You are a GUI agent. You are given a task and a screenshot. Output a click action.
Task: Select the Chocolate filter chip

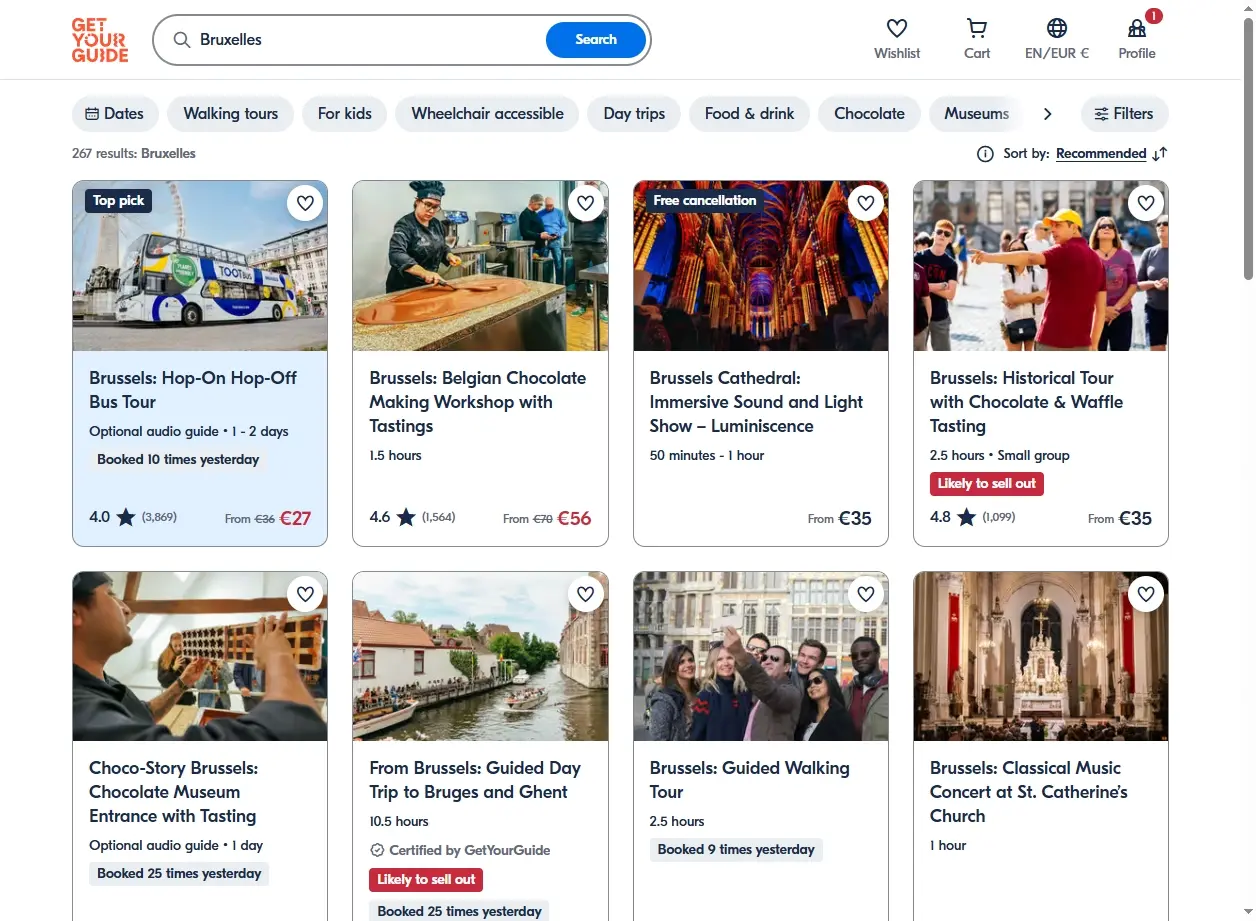870,114
